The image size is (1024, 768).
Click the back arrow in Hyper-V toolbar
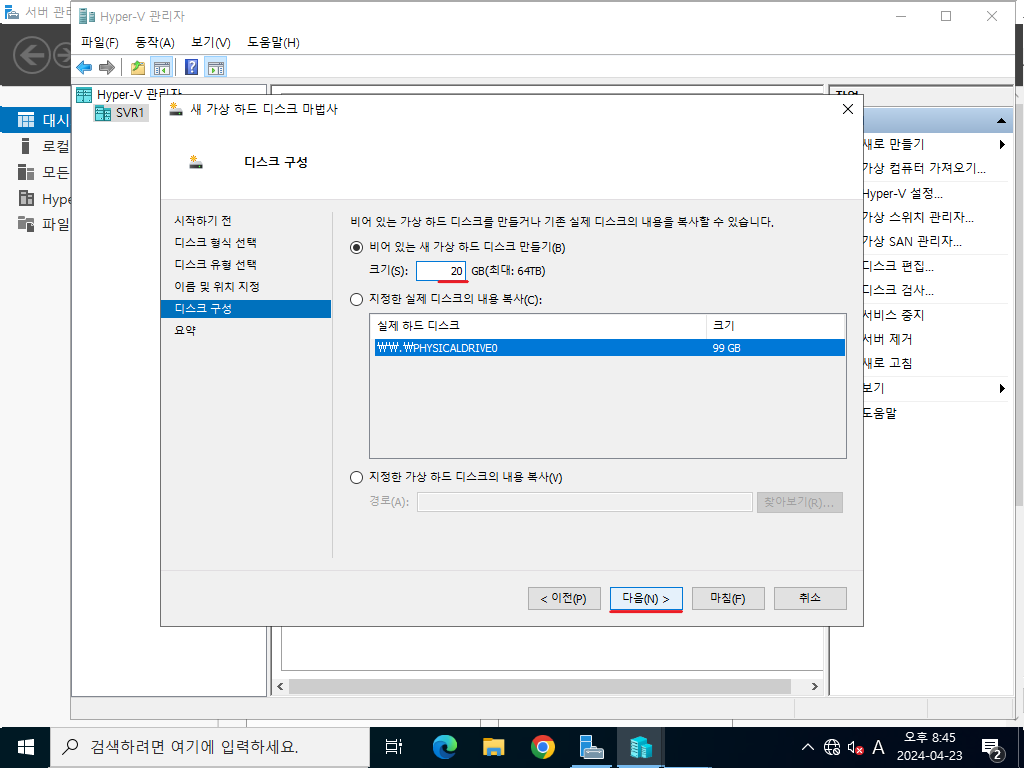tap(84, 67)
